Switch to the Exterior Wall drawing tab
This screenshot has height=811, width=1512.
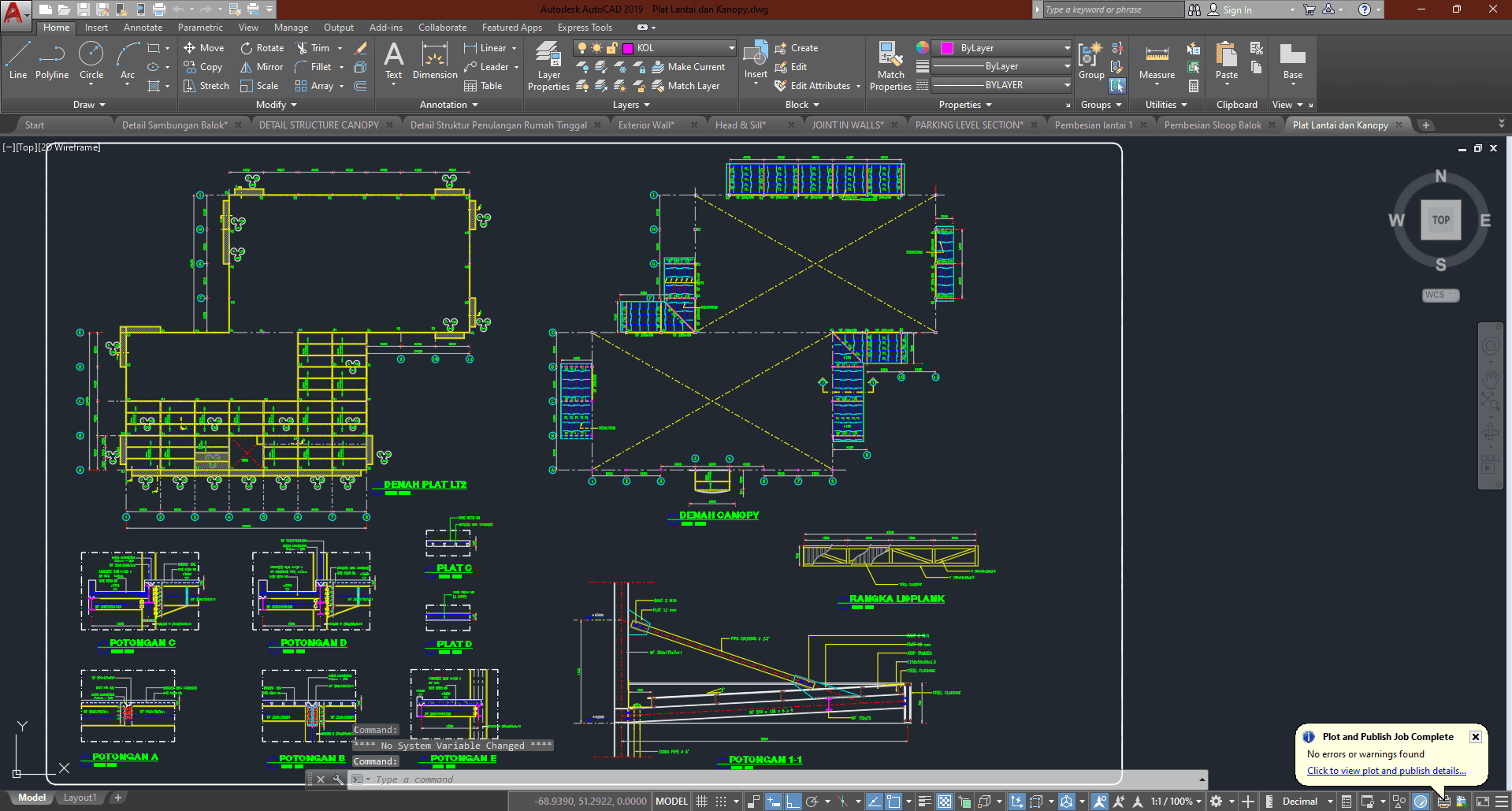(645, 125)
